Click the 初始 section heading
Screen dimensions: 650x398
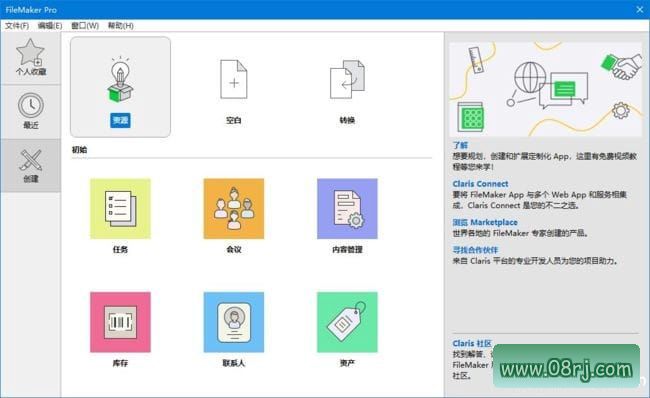79,150
